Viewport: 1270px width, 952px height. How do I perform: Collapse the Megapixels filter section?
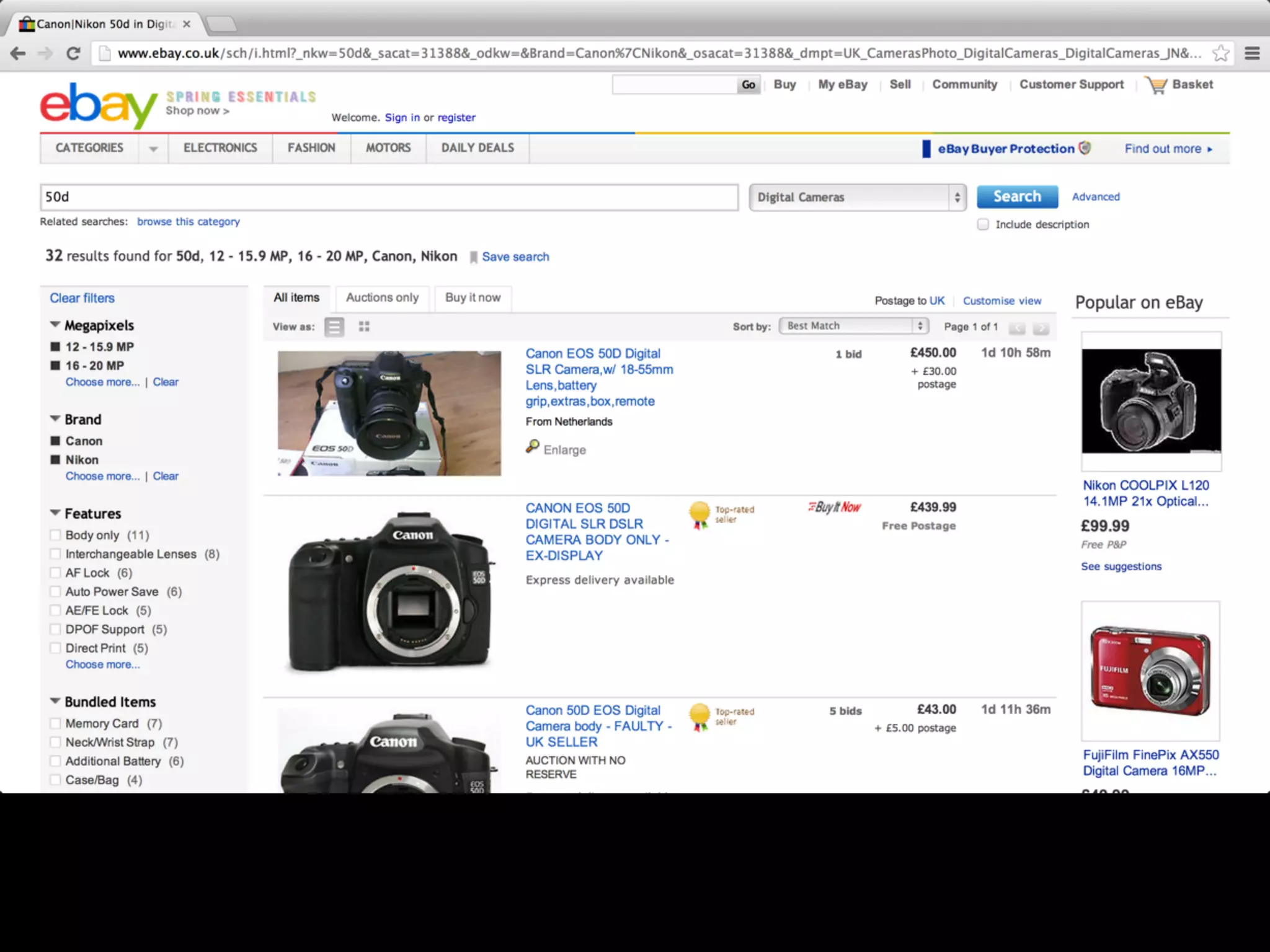(55, 325)
